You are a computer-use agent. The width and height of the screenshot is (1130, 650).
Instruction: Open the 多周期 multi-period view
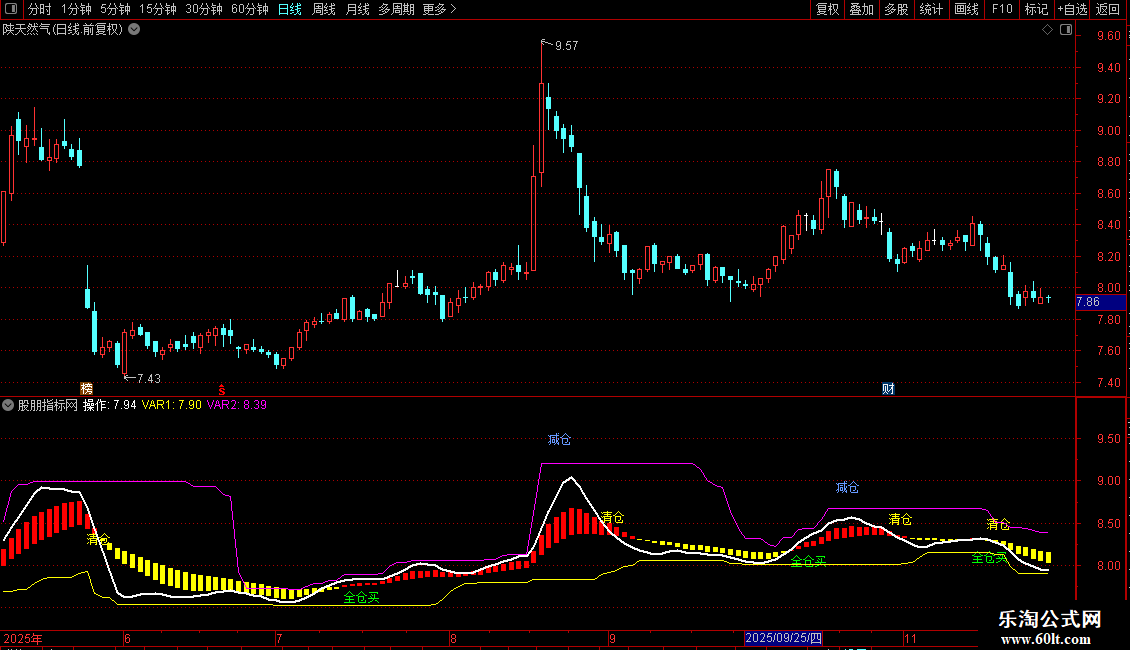click(x=396, y=9)
